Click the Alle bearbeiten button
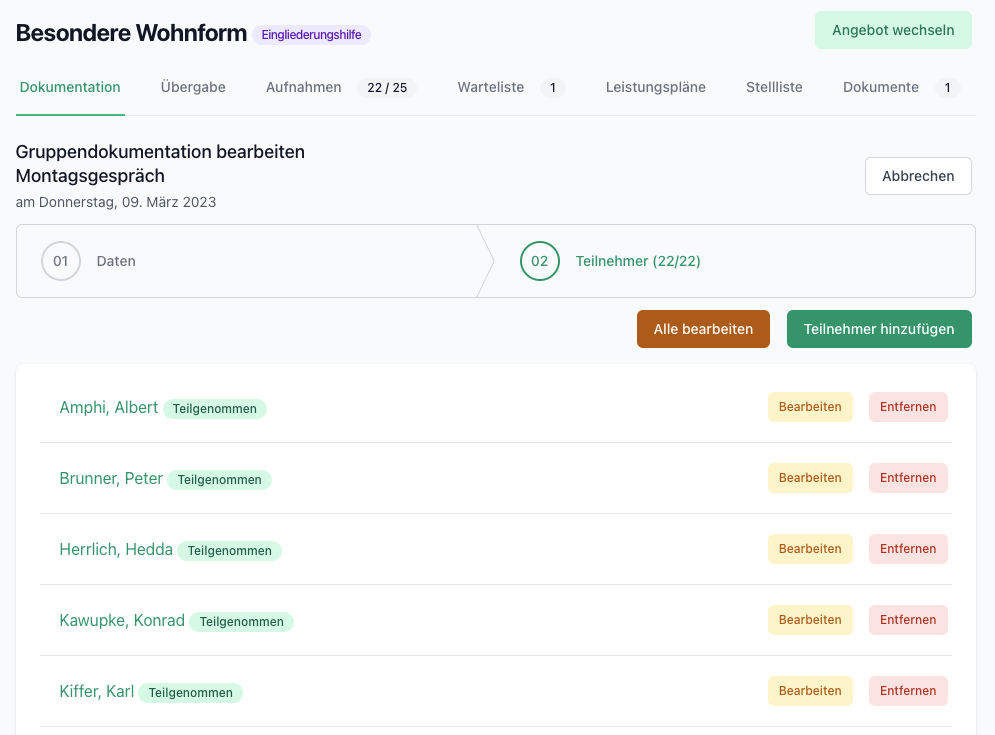Screen dimensions: 995x735 [x=703, y=329]
